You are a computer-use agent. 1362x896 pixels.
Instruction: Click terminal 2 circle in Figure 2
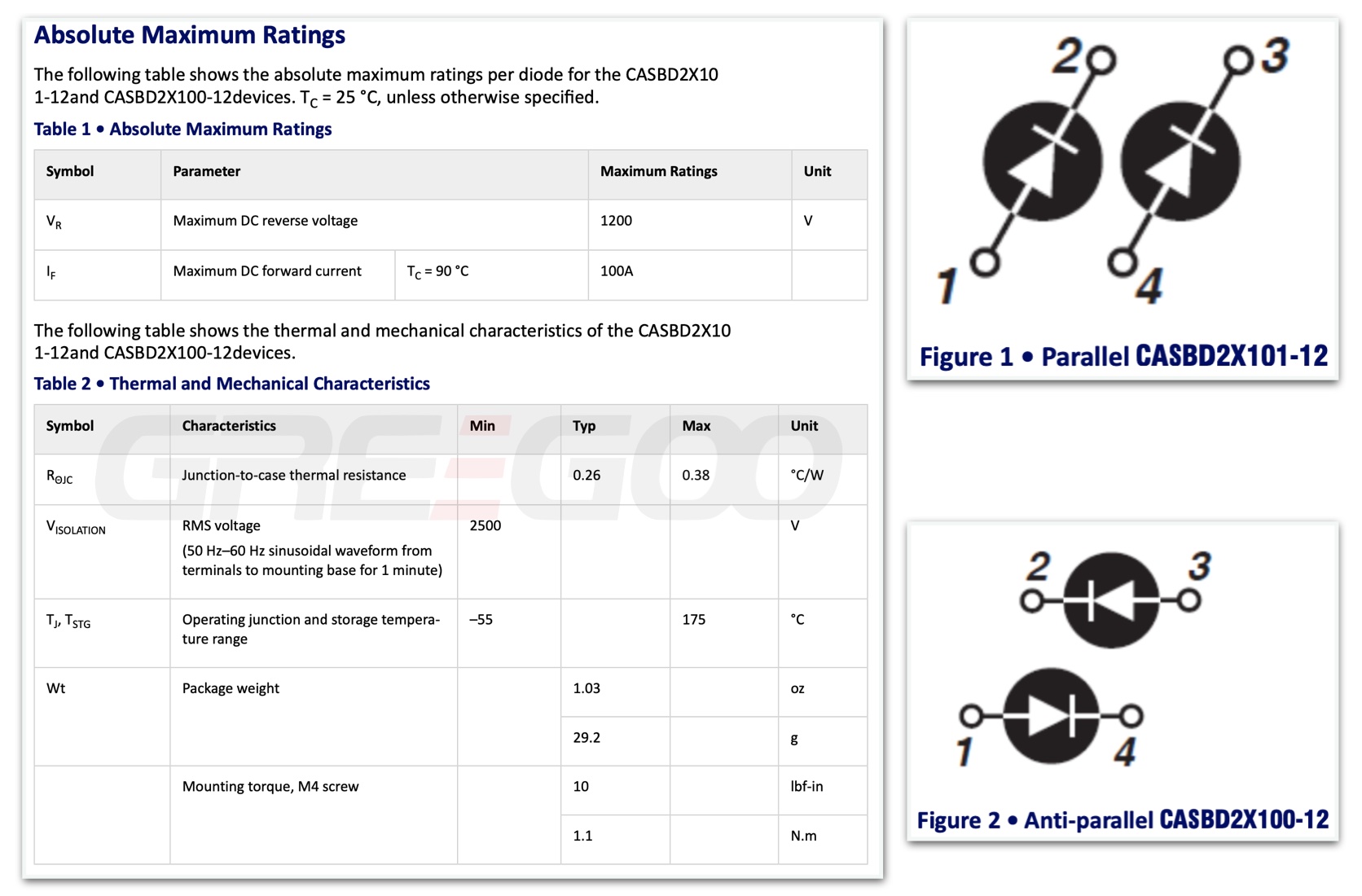1032,601
